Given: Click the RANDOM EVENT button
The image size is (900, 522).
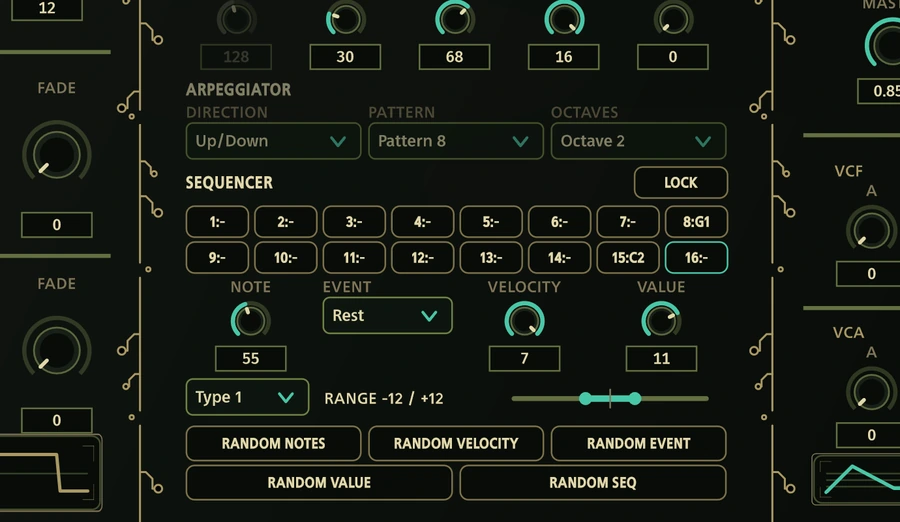Looking at the screenshot, I should click(638, 443).
